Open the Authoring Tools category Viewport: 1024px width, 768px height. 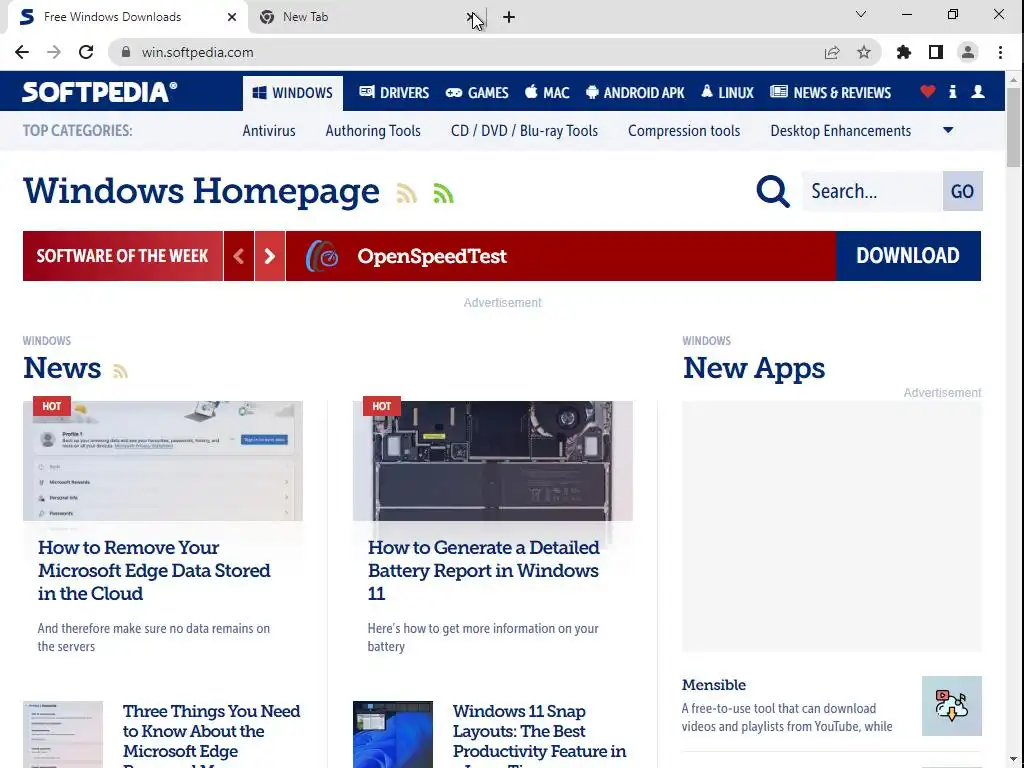pyautogui.click(x=373, y=131)
